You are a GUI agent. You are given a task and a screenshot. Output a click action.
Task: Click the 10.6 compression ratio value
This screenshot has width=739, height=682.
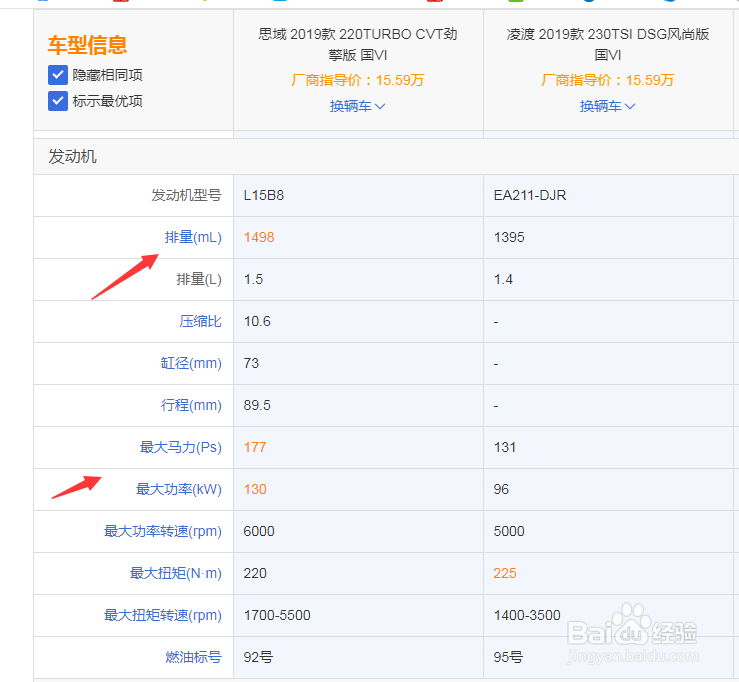[257, 321]
